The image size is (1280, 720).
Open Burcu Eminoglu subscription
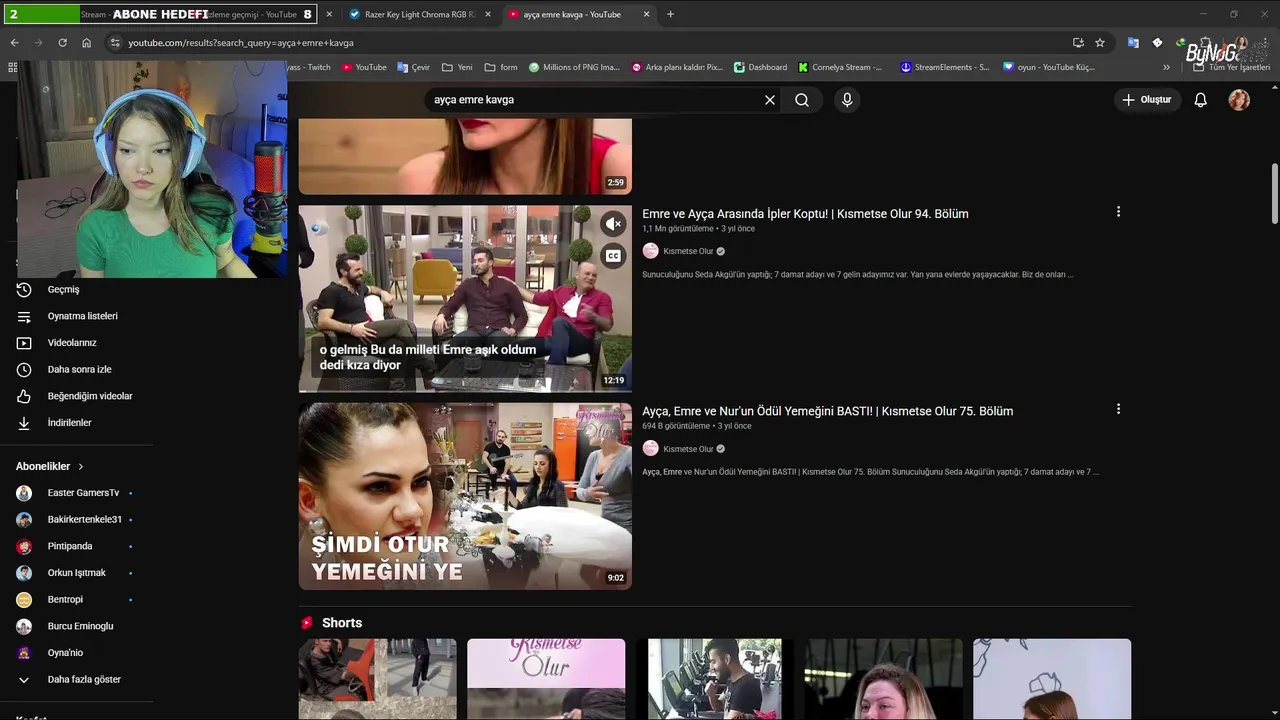click(80, 626)
